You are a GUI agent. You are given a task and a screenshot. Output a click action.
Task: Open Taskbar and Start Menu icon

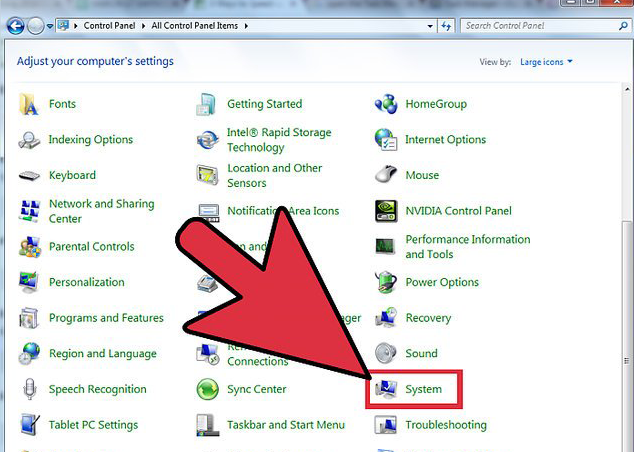208,425
